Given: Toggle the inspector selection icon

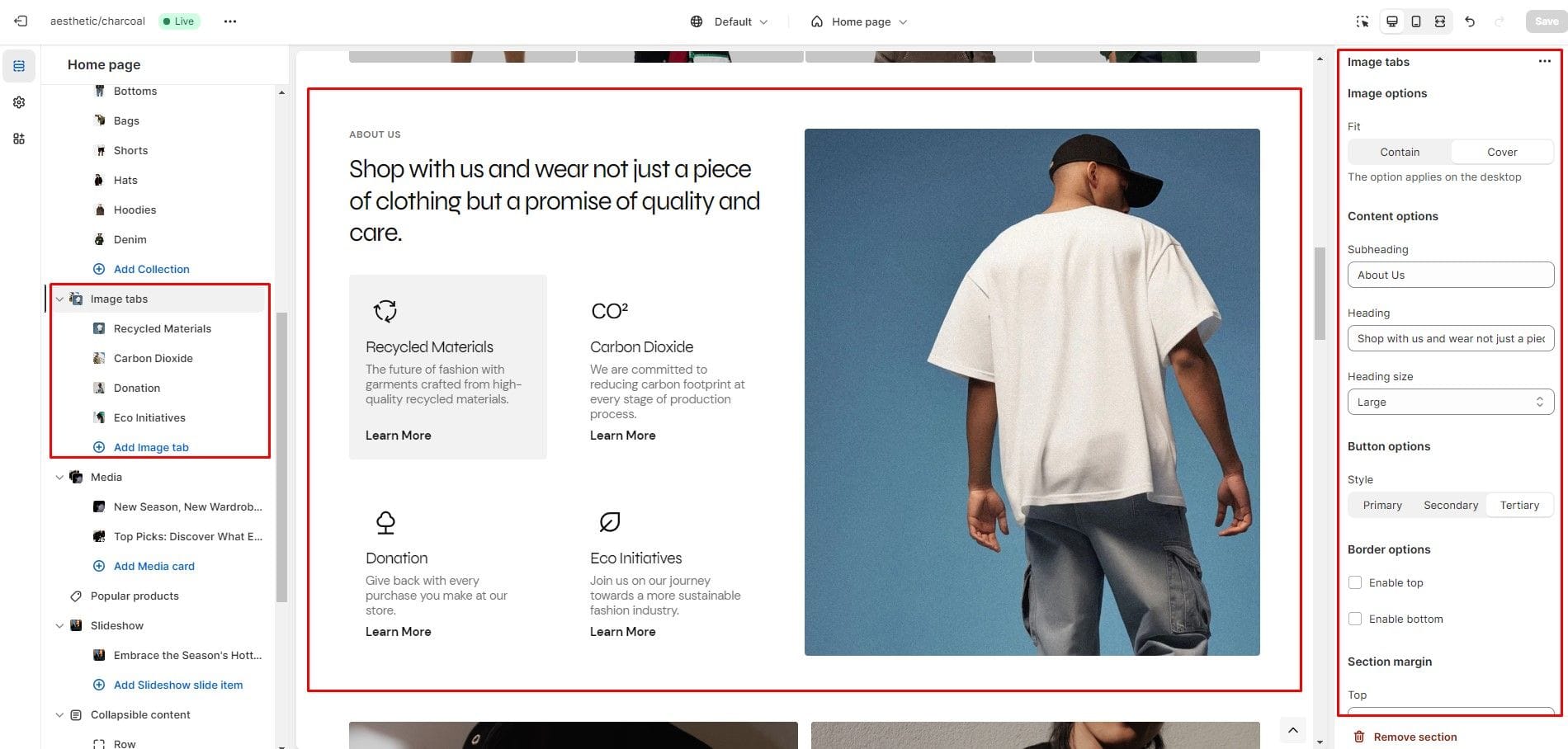Looking at the screenshot, I should (x=1363, y=21).
